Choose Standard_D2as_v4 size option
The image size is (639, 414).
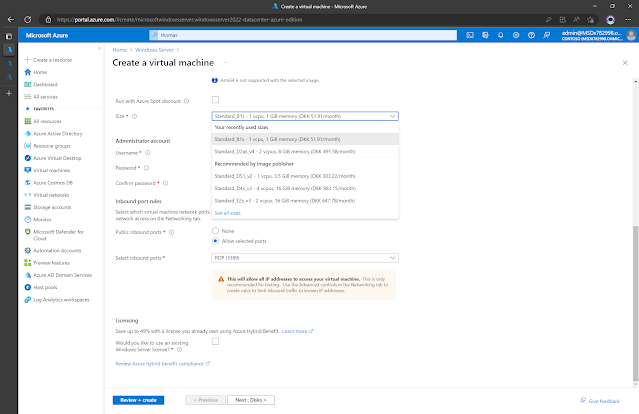[305, 152]
